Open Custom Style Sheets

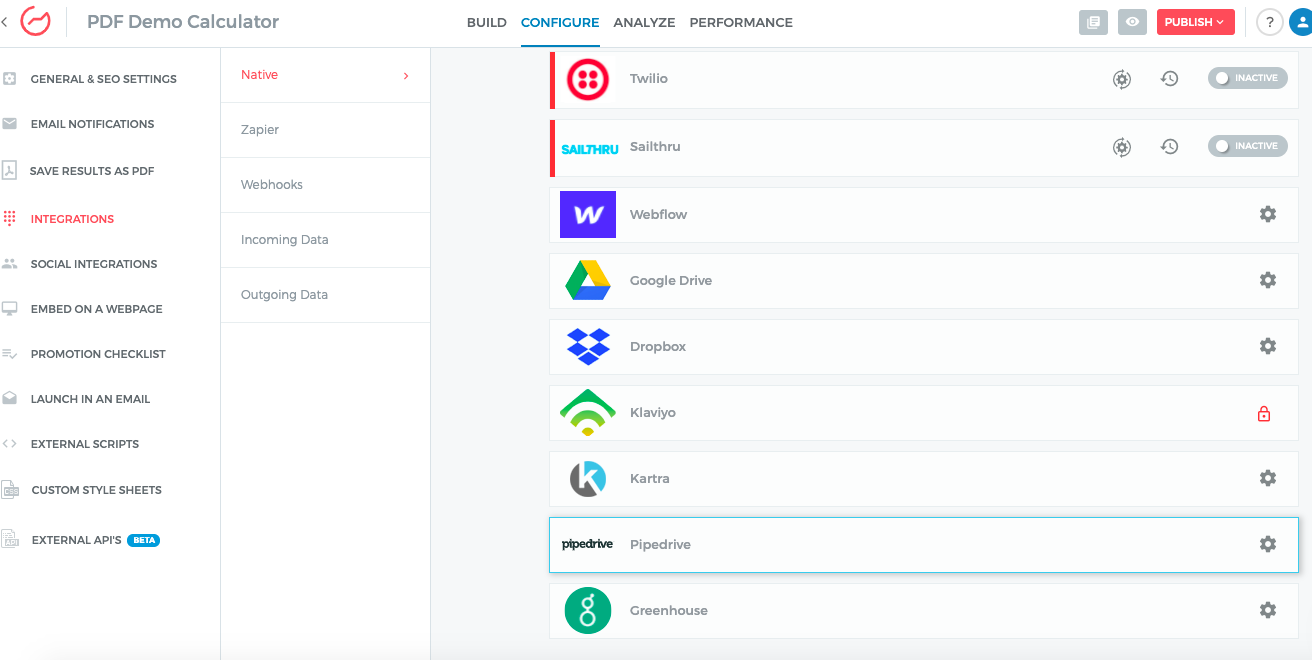click(x=96, y=490)
